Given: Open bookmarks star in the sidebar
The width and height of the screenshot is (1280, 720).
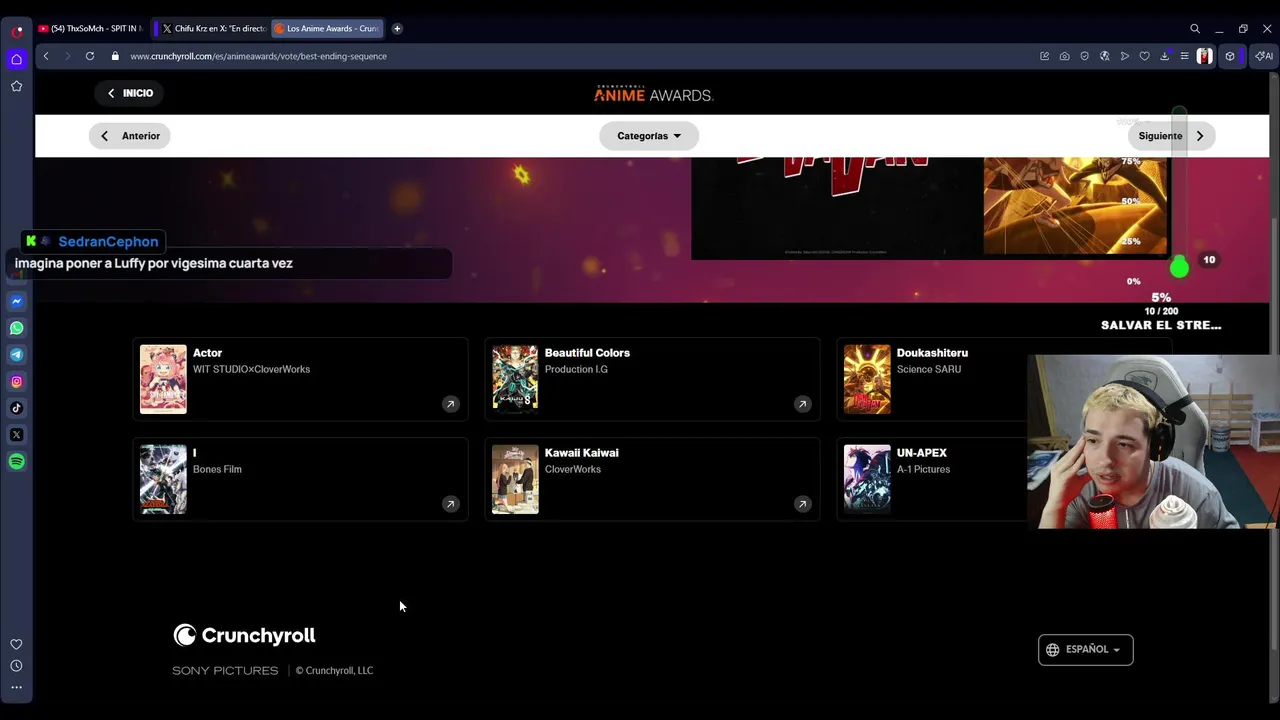Looking at the screenshot, I should pos(16,86).
